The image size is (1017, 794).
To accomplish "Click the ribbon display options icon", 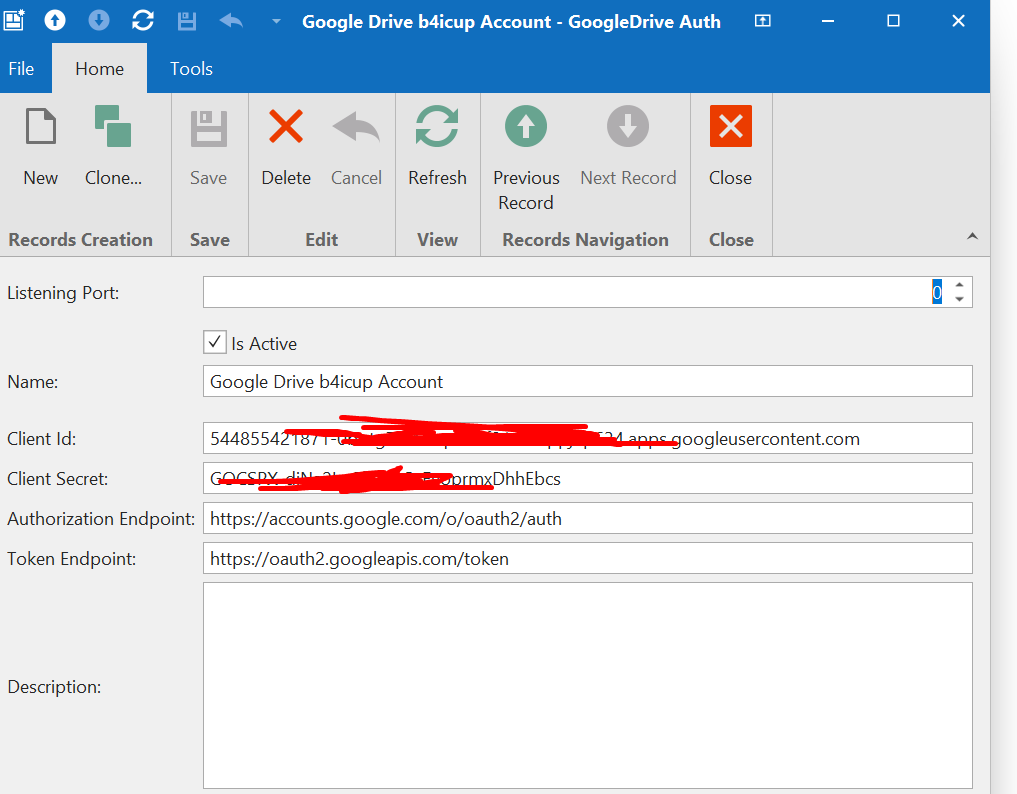I will (x=763, y=21).
